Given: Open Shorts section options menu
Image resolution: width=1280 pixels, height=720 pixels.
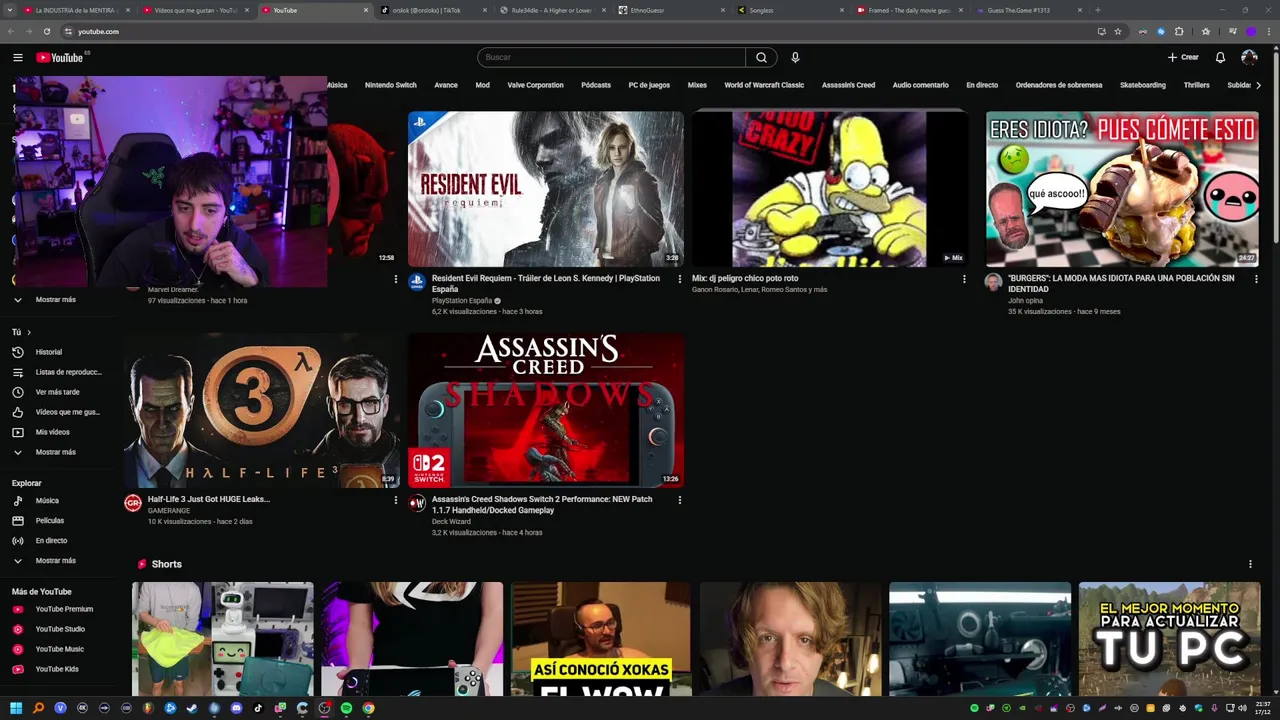Looking at the screenshot, I should tap(1250, 564).
